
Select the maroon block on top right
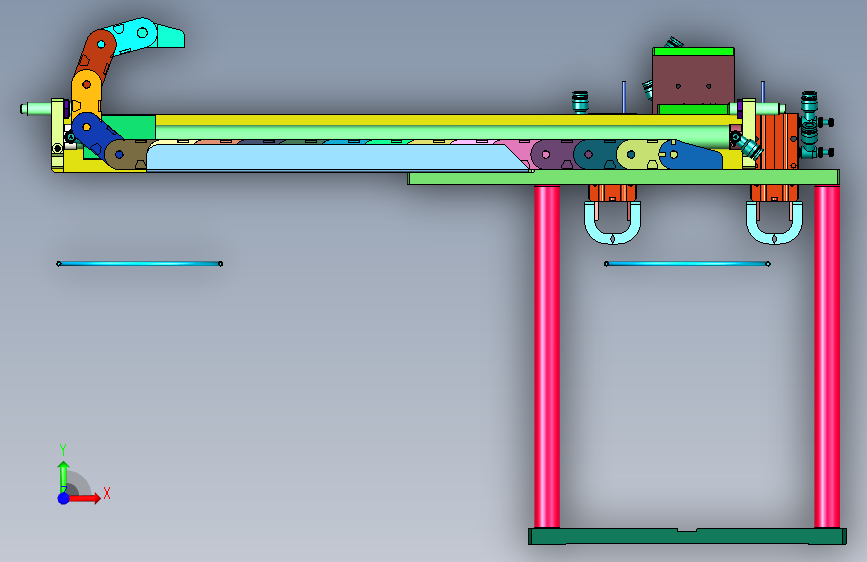693,80
